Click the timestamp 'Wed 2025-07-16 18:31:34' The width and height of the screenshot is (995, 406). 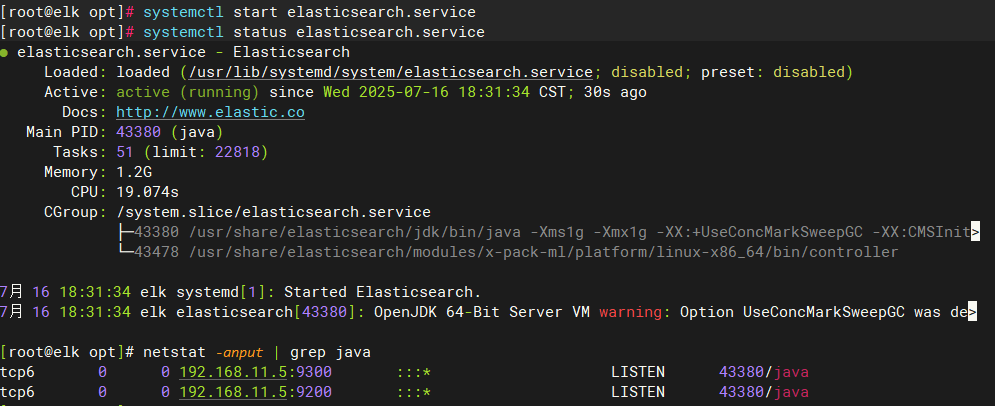(426, 92)
